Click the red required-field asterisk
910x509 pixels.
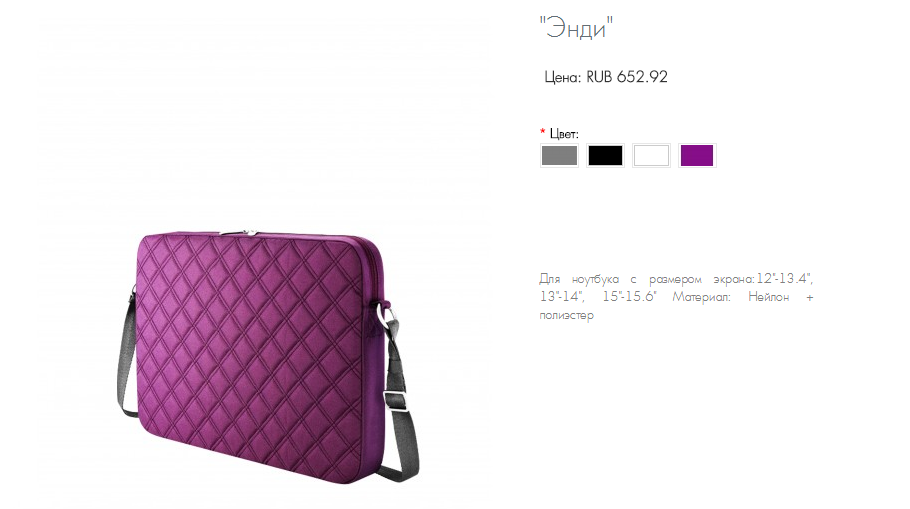tap(543, 132)
